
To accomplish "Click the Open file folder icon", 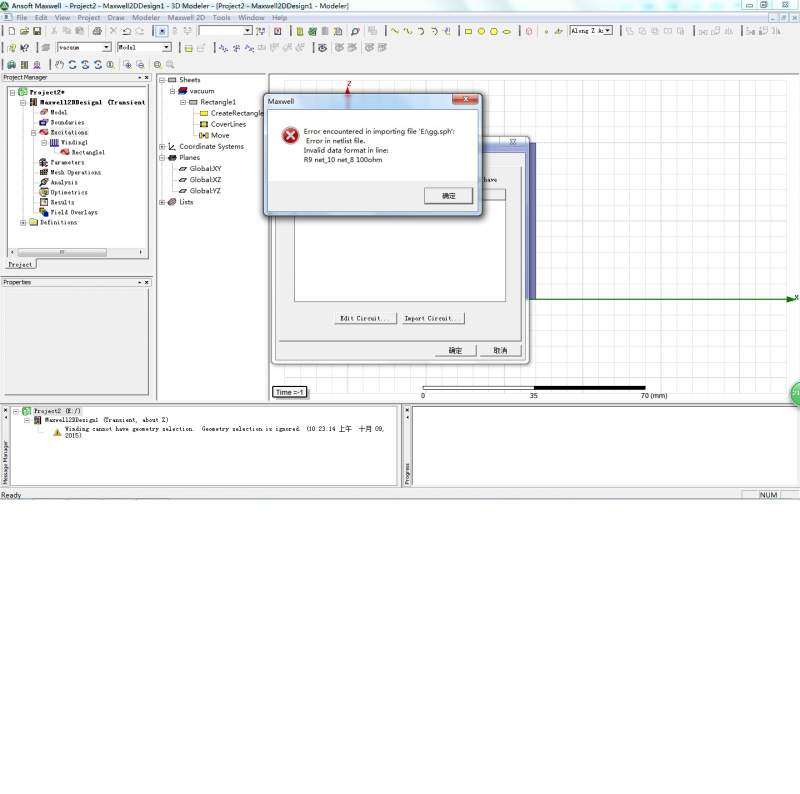I will 24,31.
